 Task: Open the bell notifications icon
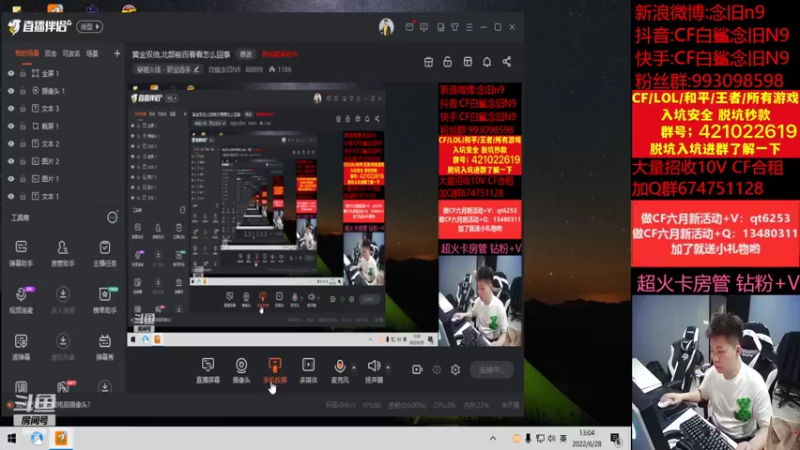click(487, 62)
